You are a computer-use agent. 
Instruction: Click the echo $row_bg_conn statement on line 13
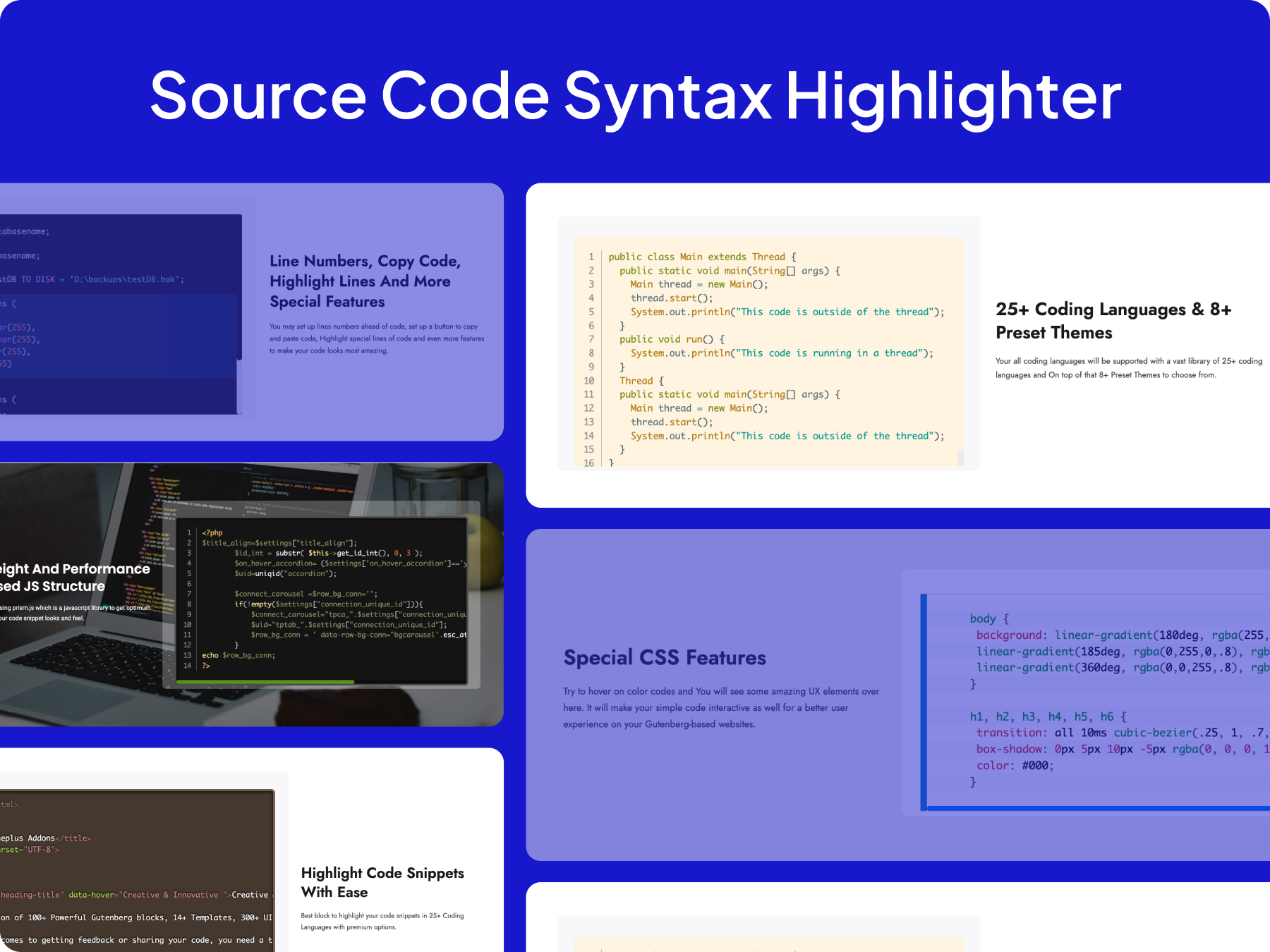tap(238, 655)
